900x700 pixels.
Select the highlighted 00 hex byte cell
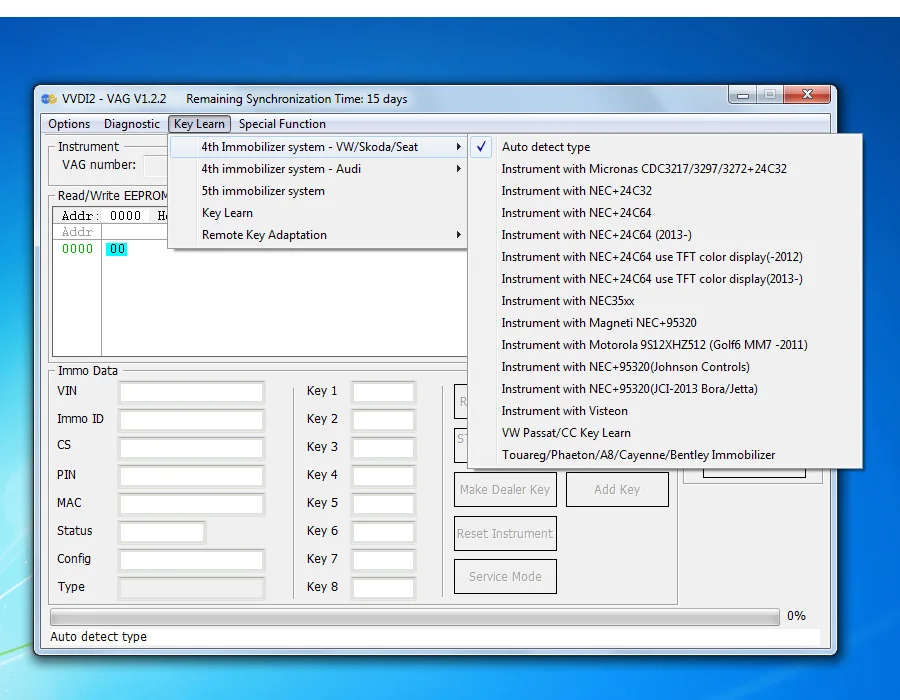coord(117,249)
